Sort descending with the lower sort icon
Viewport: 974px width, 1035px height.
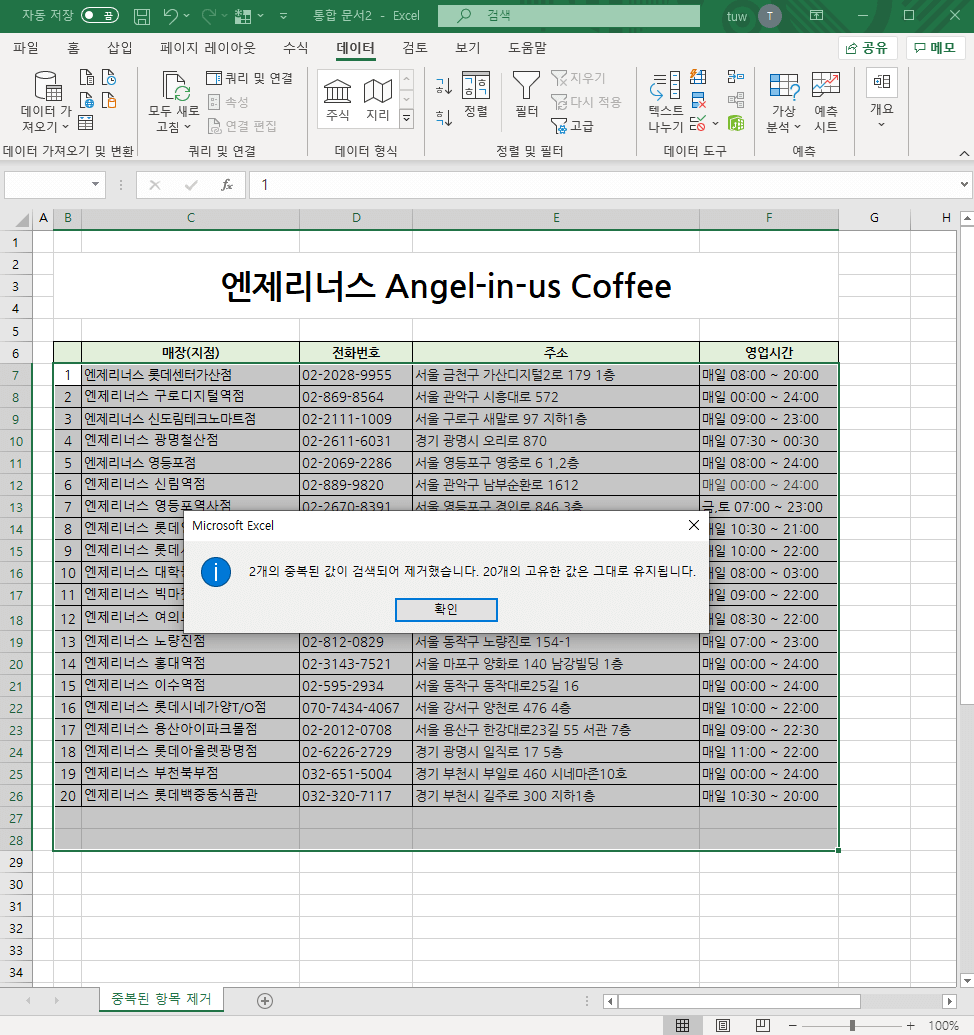pyautogui.click(x=444, y=117)
